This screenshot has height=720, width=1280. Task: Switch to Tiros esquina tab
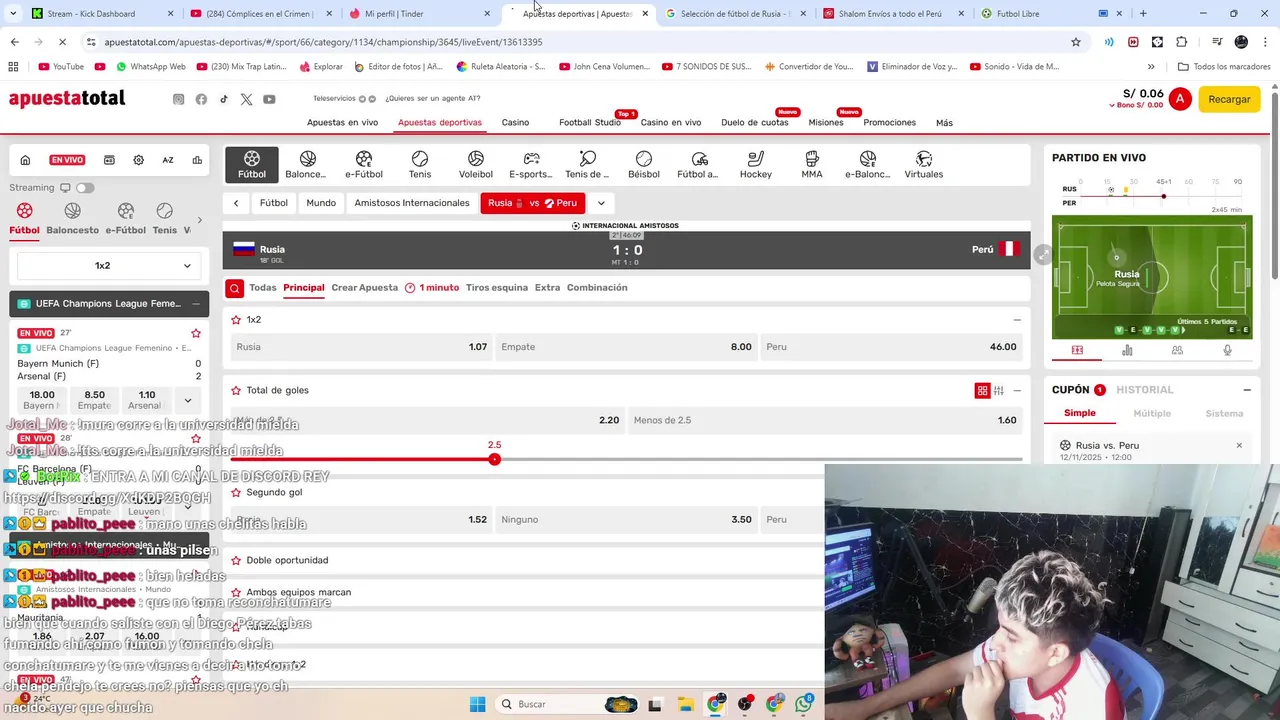click(x=497, y=288)
